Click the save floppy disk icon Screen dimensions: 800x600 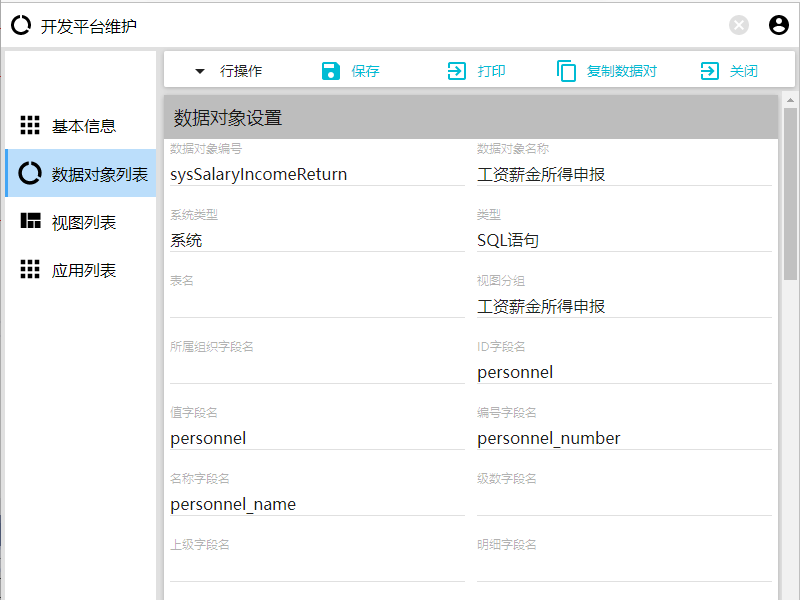pos(331,71)
